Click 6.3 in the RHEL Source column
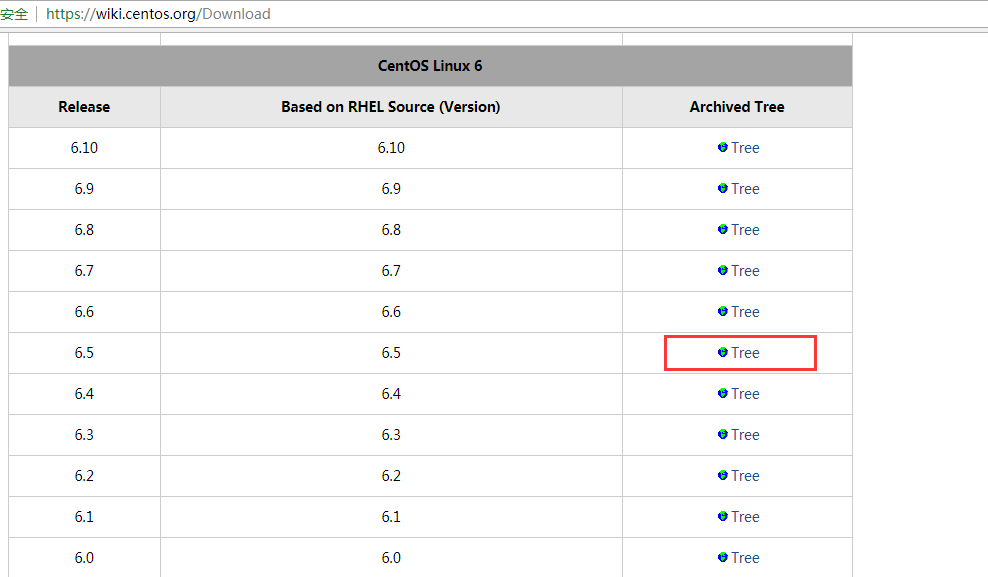988x577 pixels. point(391,435)
